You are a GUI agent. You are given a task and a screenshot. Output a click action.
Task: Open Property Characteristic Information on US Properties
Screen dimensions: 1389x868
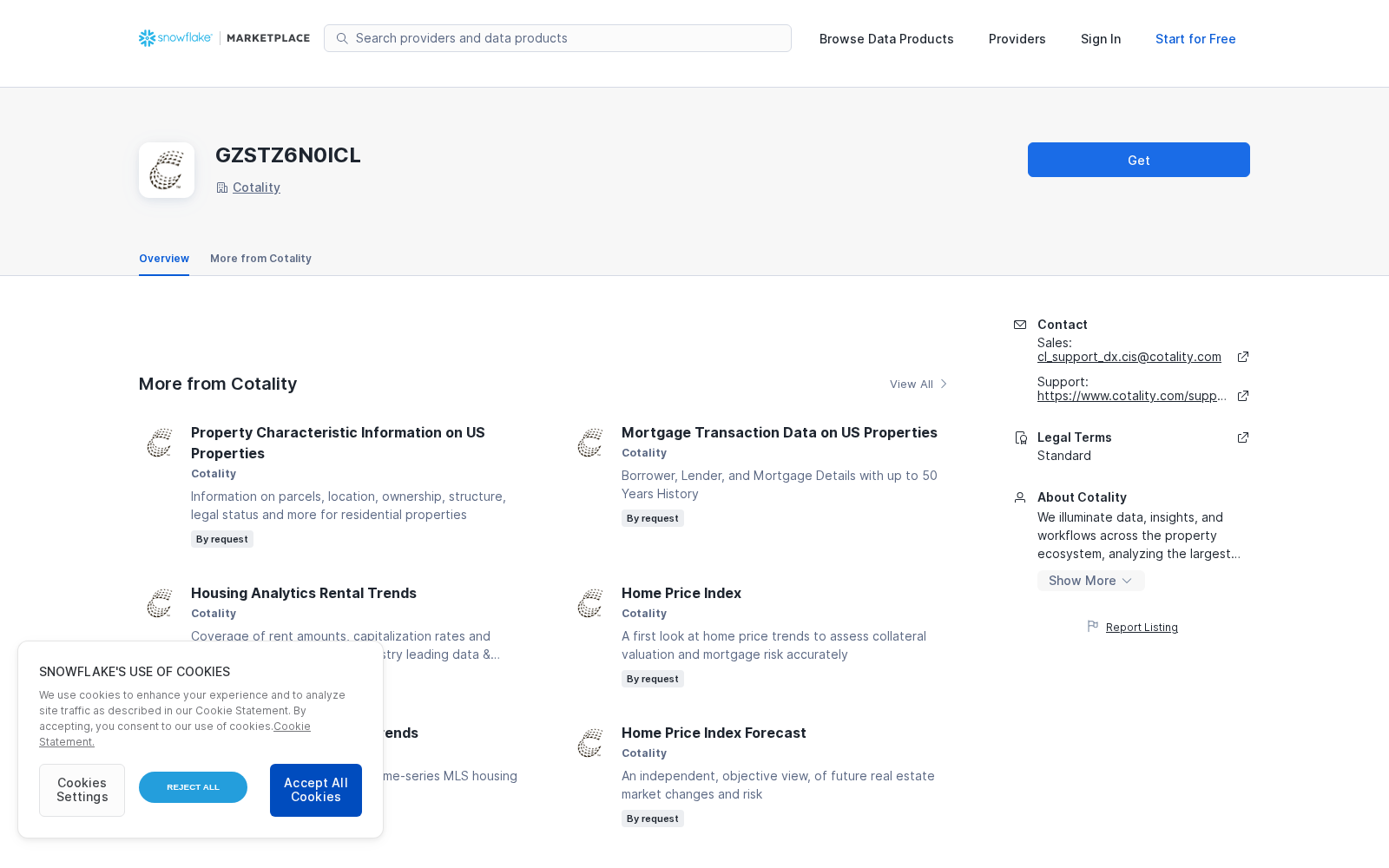click(338, 443)
